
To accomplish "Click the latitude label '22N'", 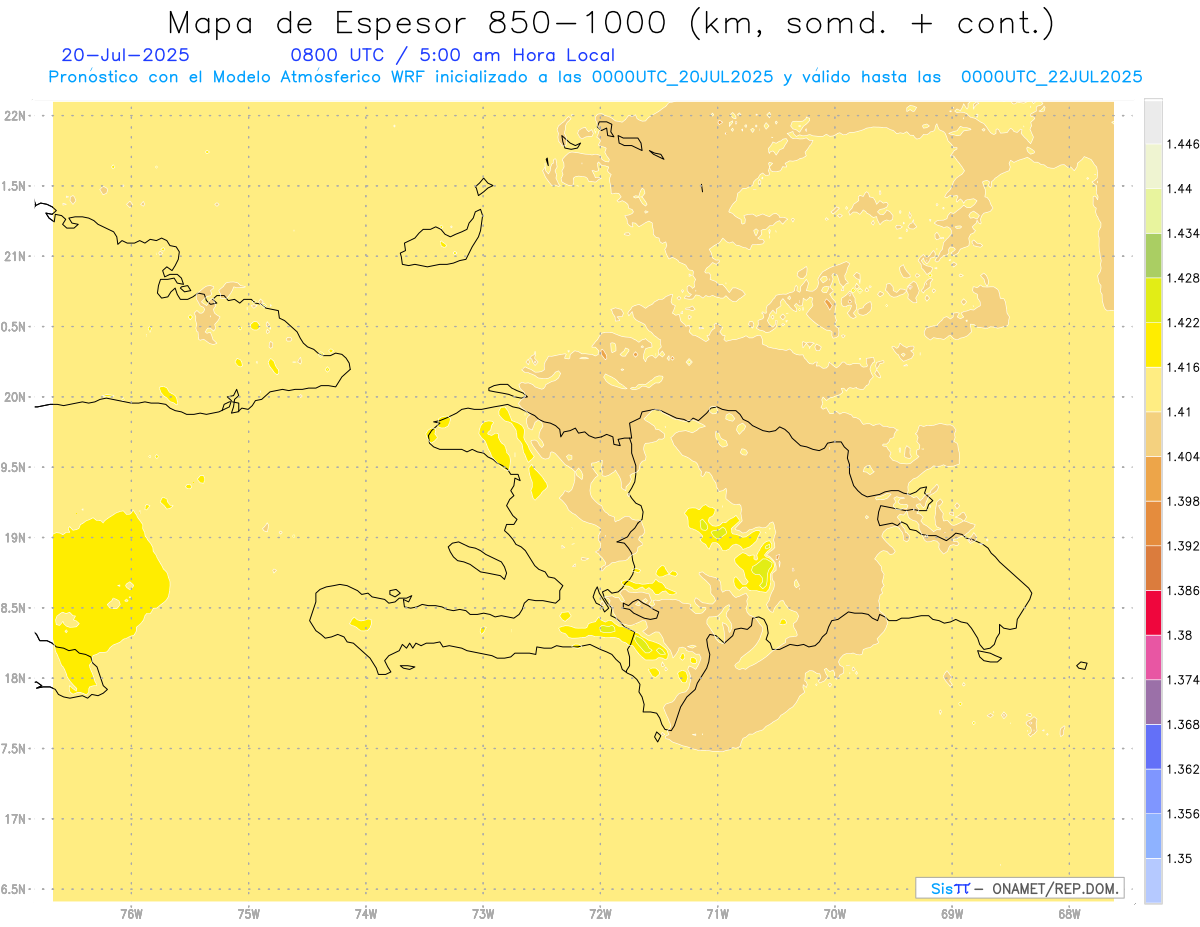I will (15, 115).
